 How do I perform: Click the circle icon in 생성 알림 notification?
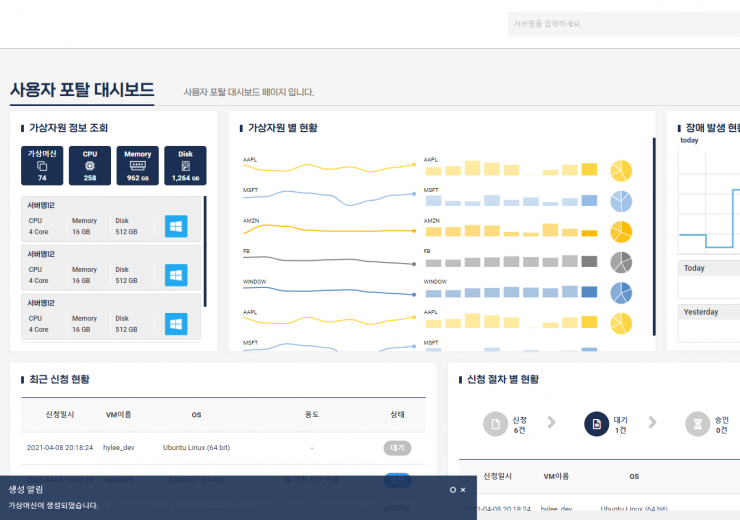[452, 490]
